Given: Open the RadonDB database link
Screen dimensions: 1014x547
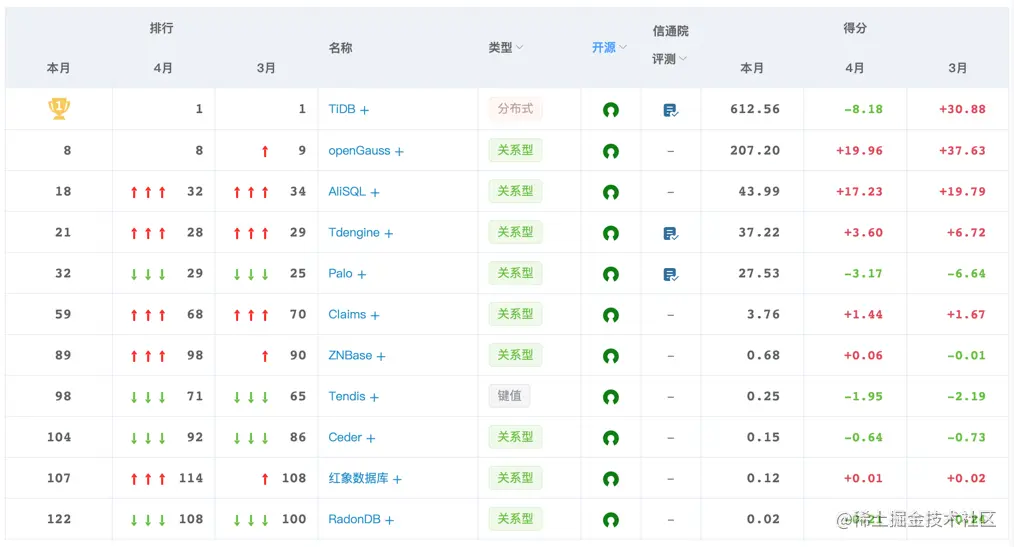Looking at the screenshot, I should click(x=354, y=519).
